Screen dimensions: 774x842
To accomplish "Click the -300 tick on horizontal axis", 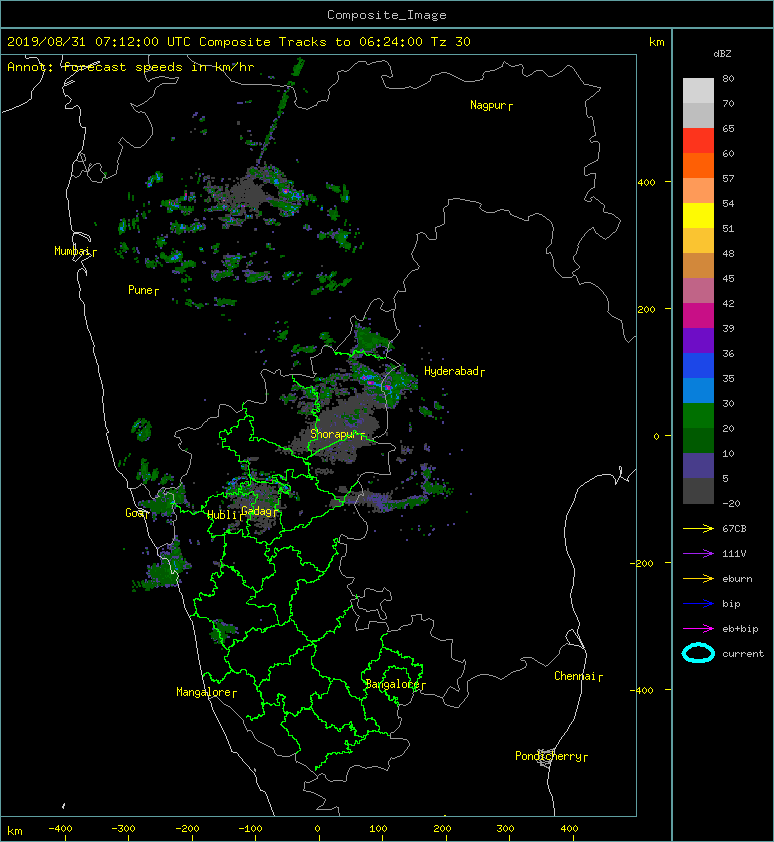I will [123, 829].
